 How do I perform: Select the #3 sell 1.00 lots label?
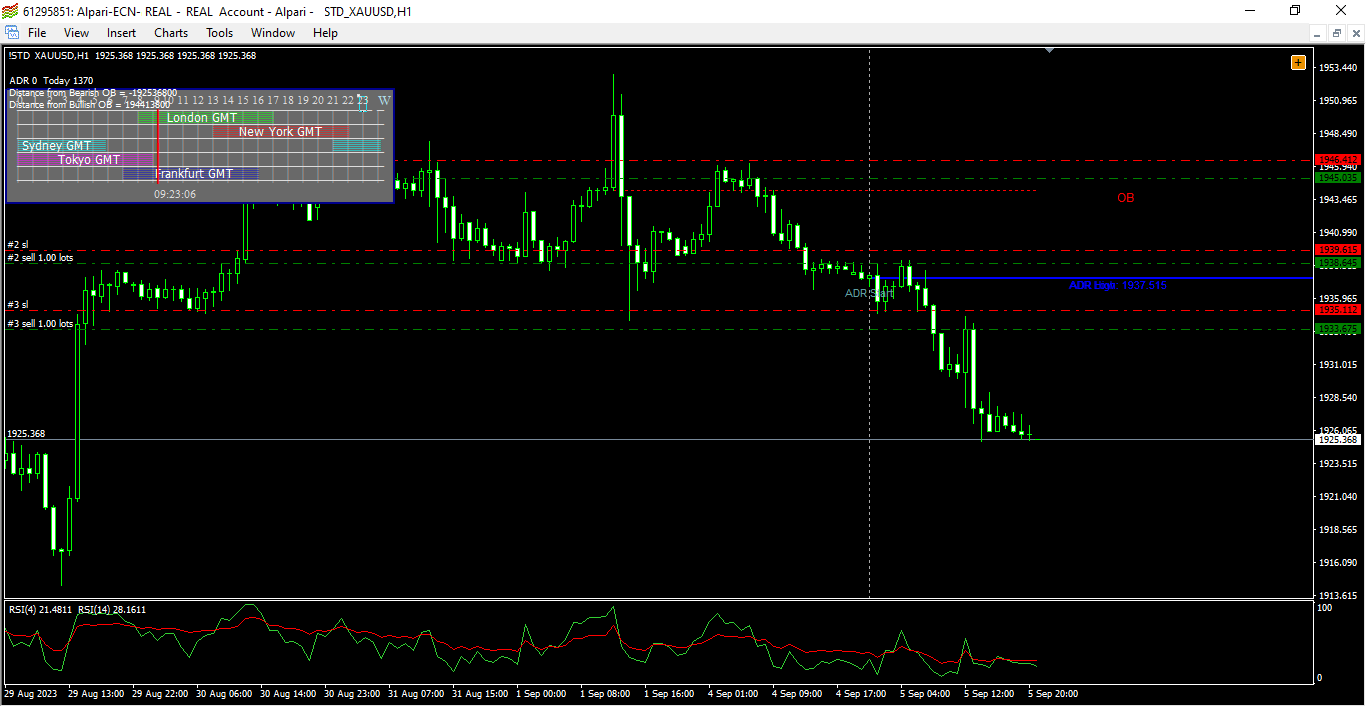tap(40, 323)
